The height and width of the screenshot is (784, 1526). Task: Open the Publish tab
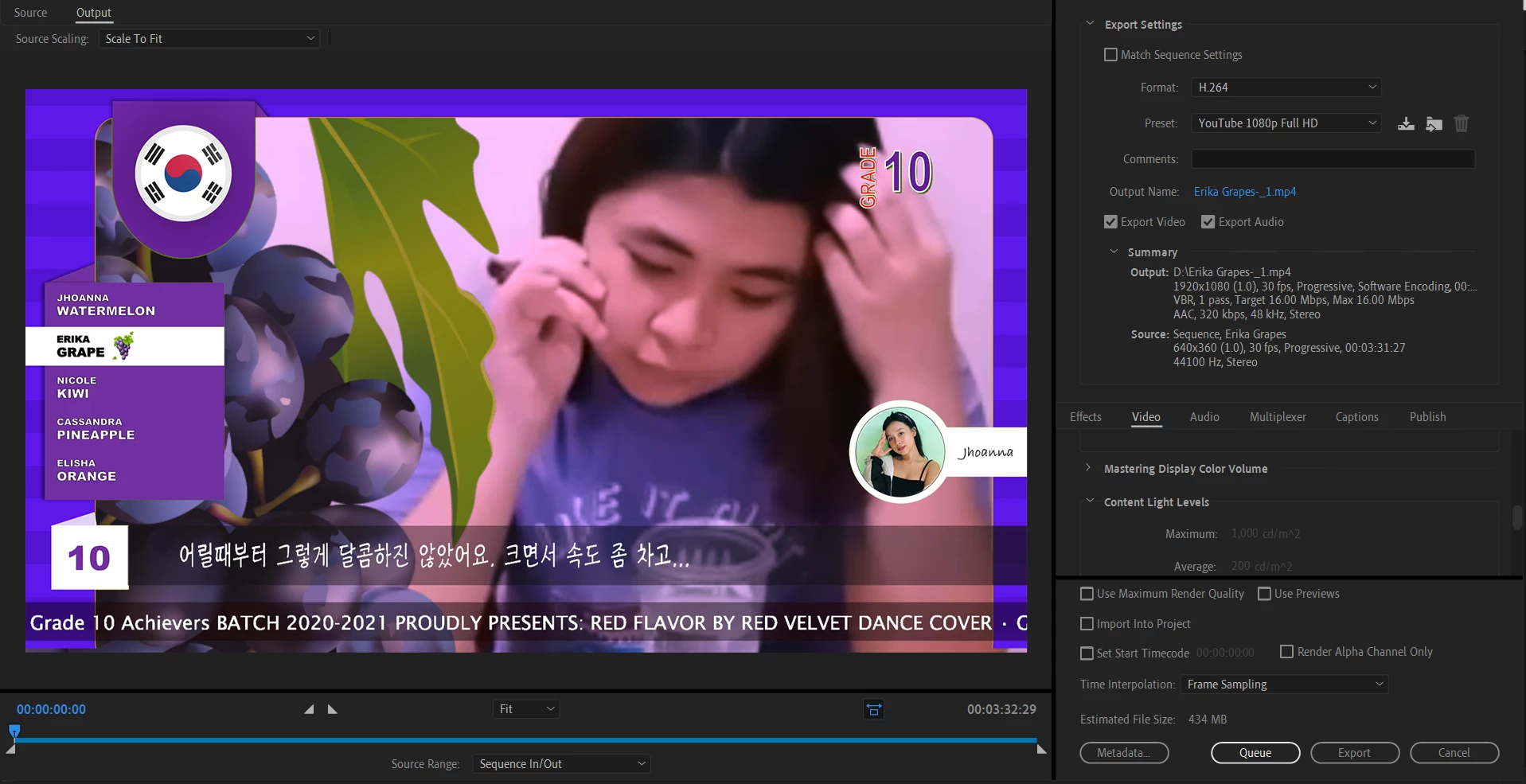pos(1427,417)
